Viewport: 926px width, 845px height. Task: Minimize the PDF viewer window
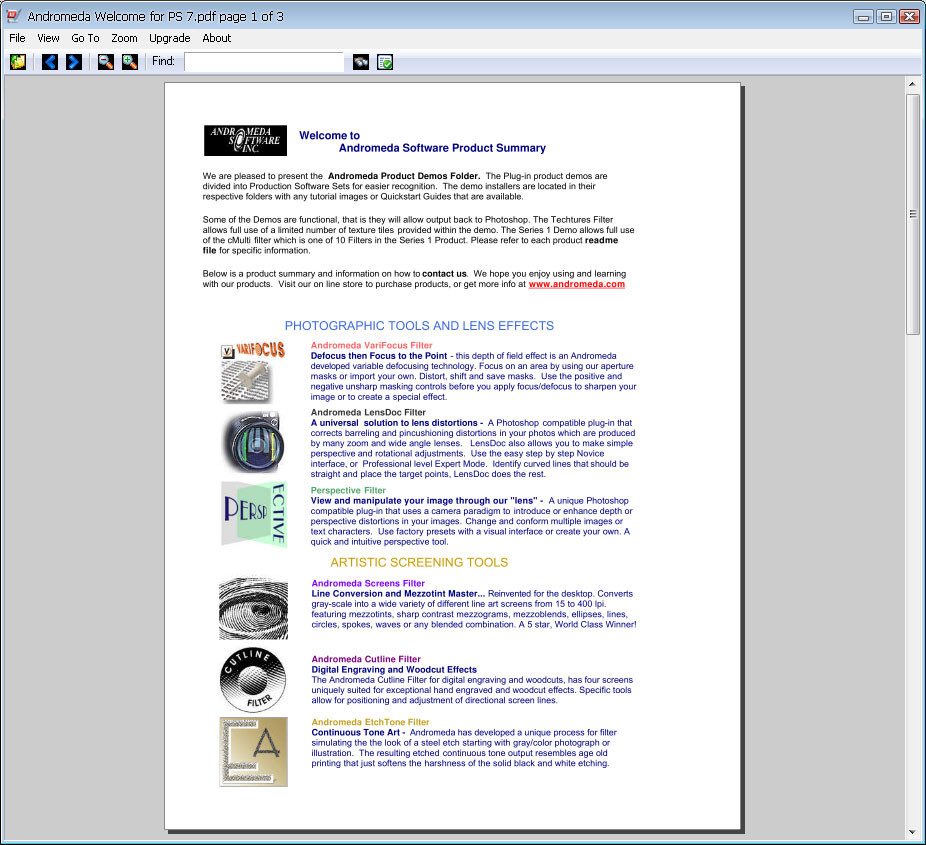click(x=863, y=17)
